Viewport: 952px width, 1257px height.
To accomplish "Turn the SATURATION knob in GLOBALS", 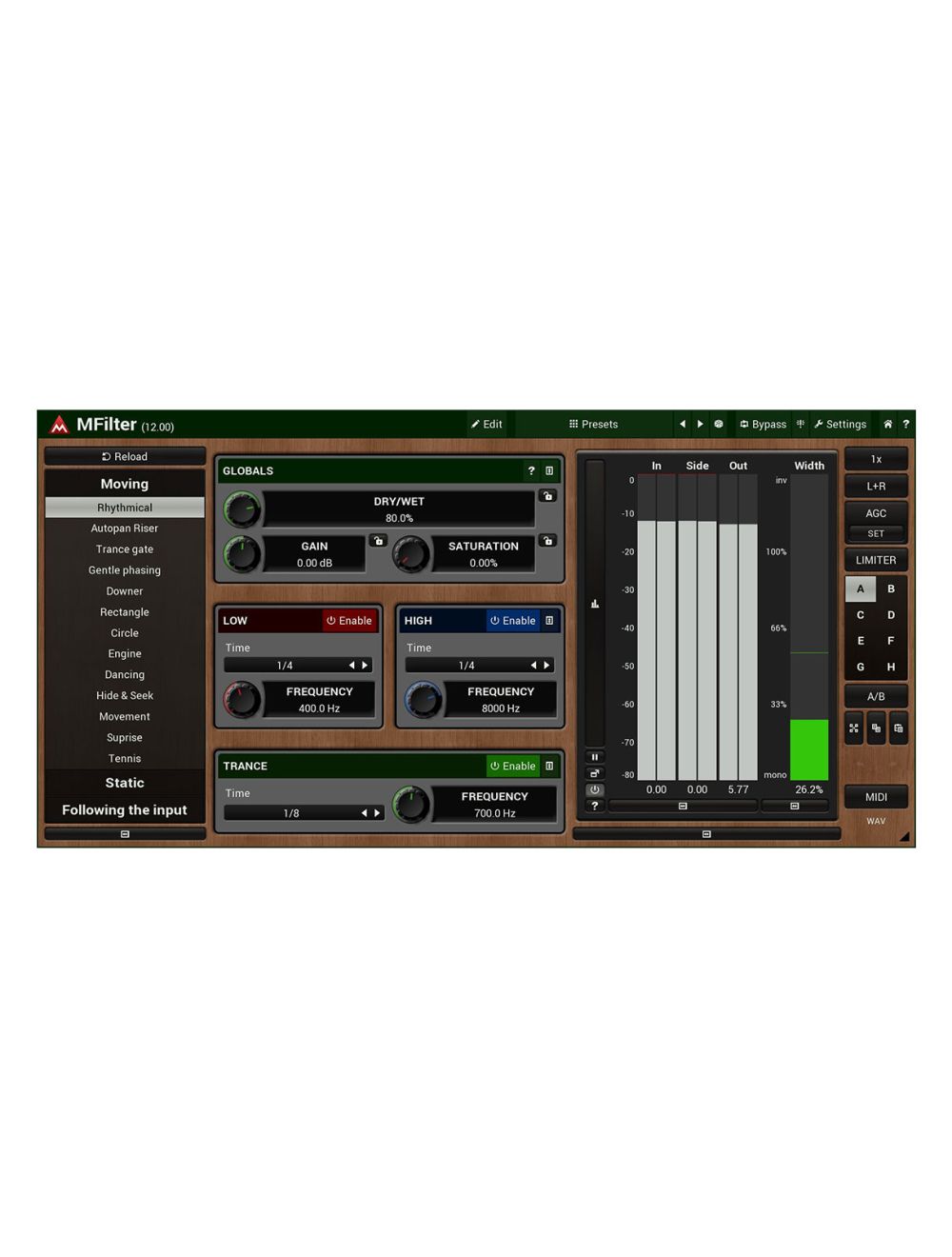I will click(x=411, y=554).
